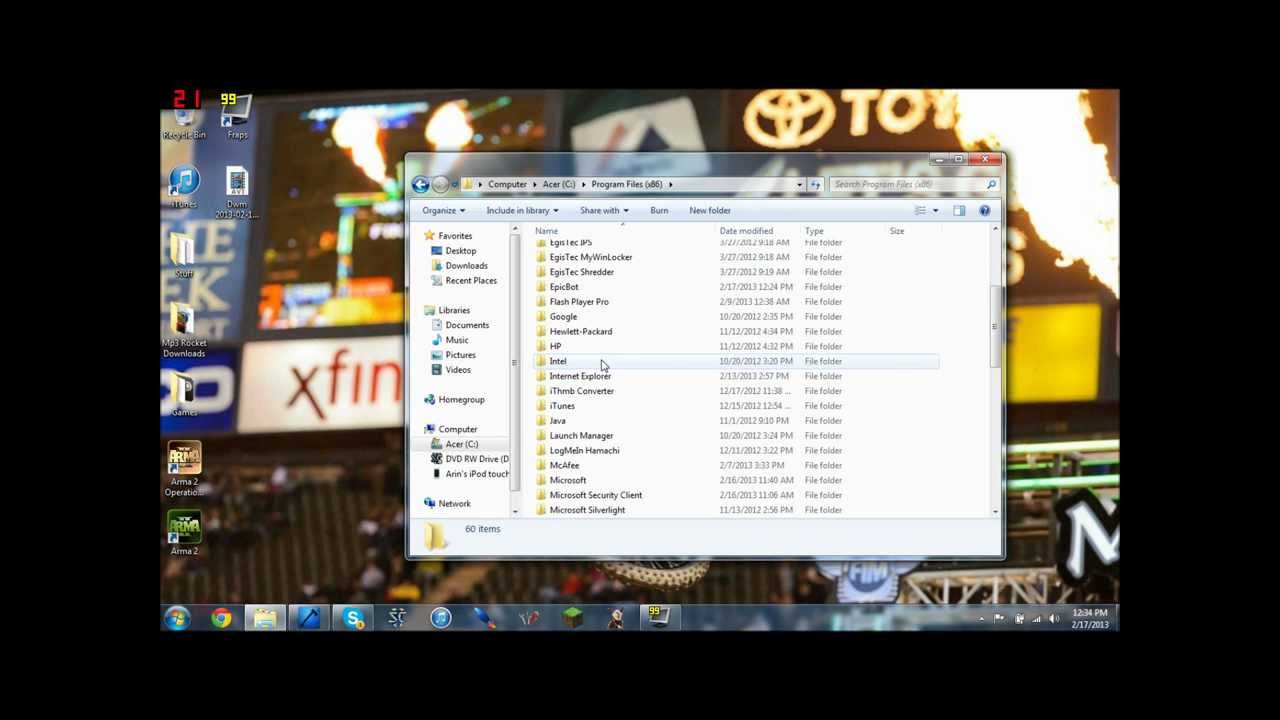Select Homegroup in the navigation pane

[461, 399]
